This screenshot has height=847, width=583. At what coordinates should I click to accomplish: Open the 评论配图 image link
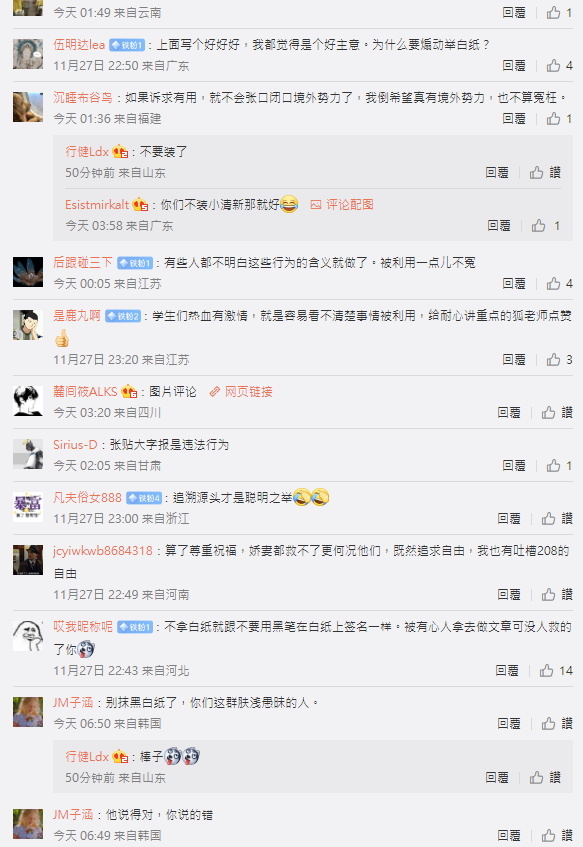tap(342, 204)
